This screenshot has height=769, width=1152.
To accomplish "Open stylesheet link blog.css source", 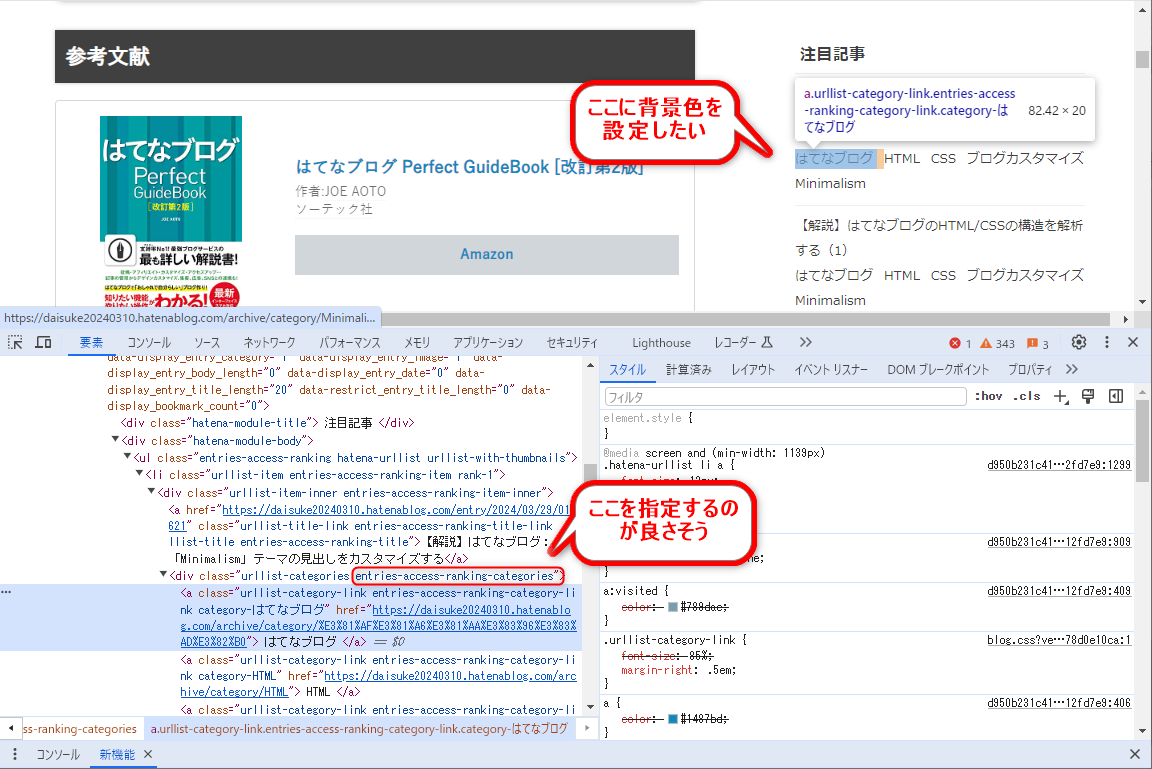I will [x=1059, y=640].
